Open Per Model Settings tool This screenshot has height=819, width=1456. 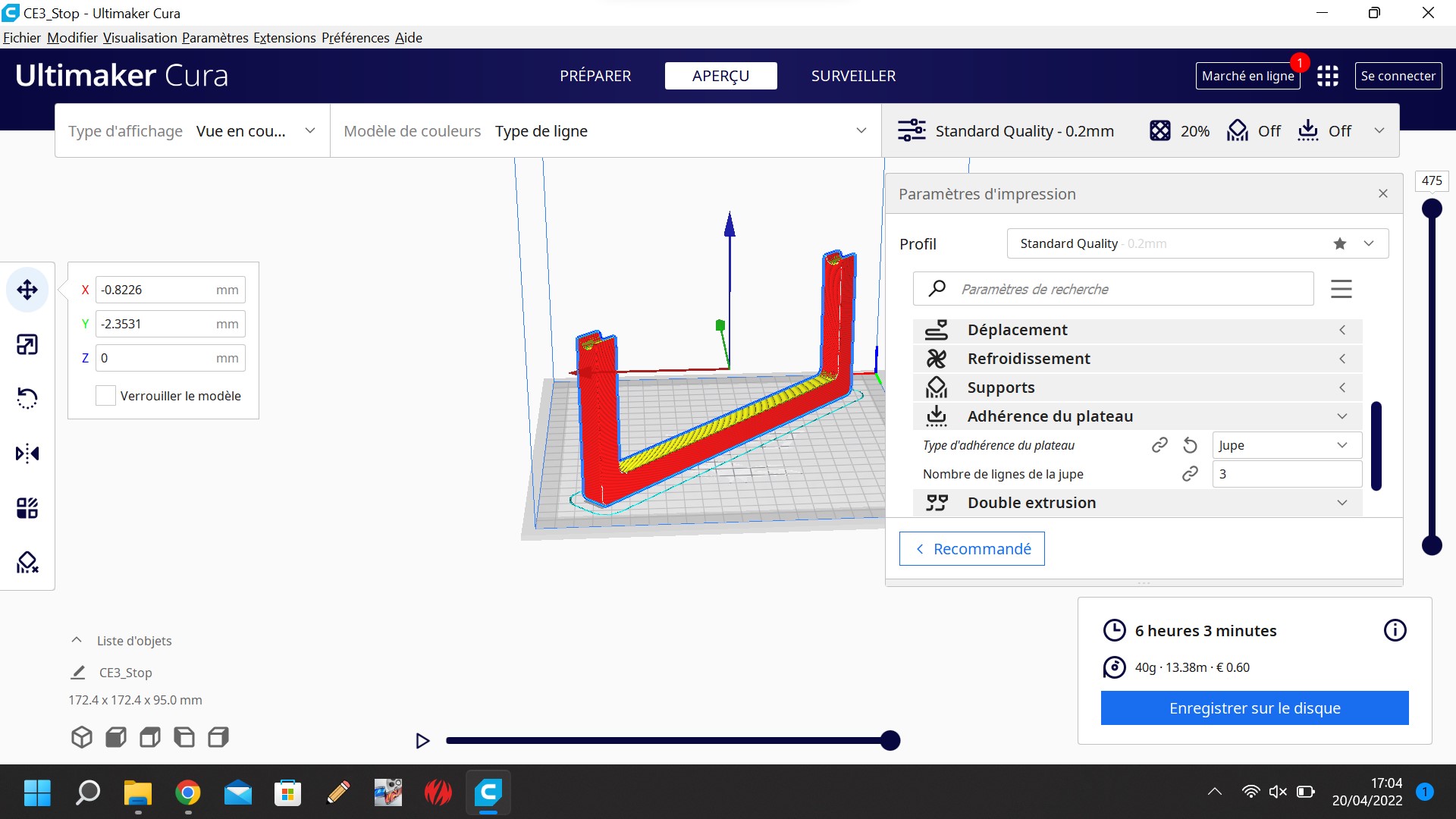coord(27,508)
